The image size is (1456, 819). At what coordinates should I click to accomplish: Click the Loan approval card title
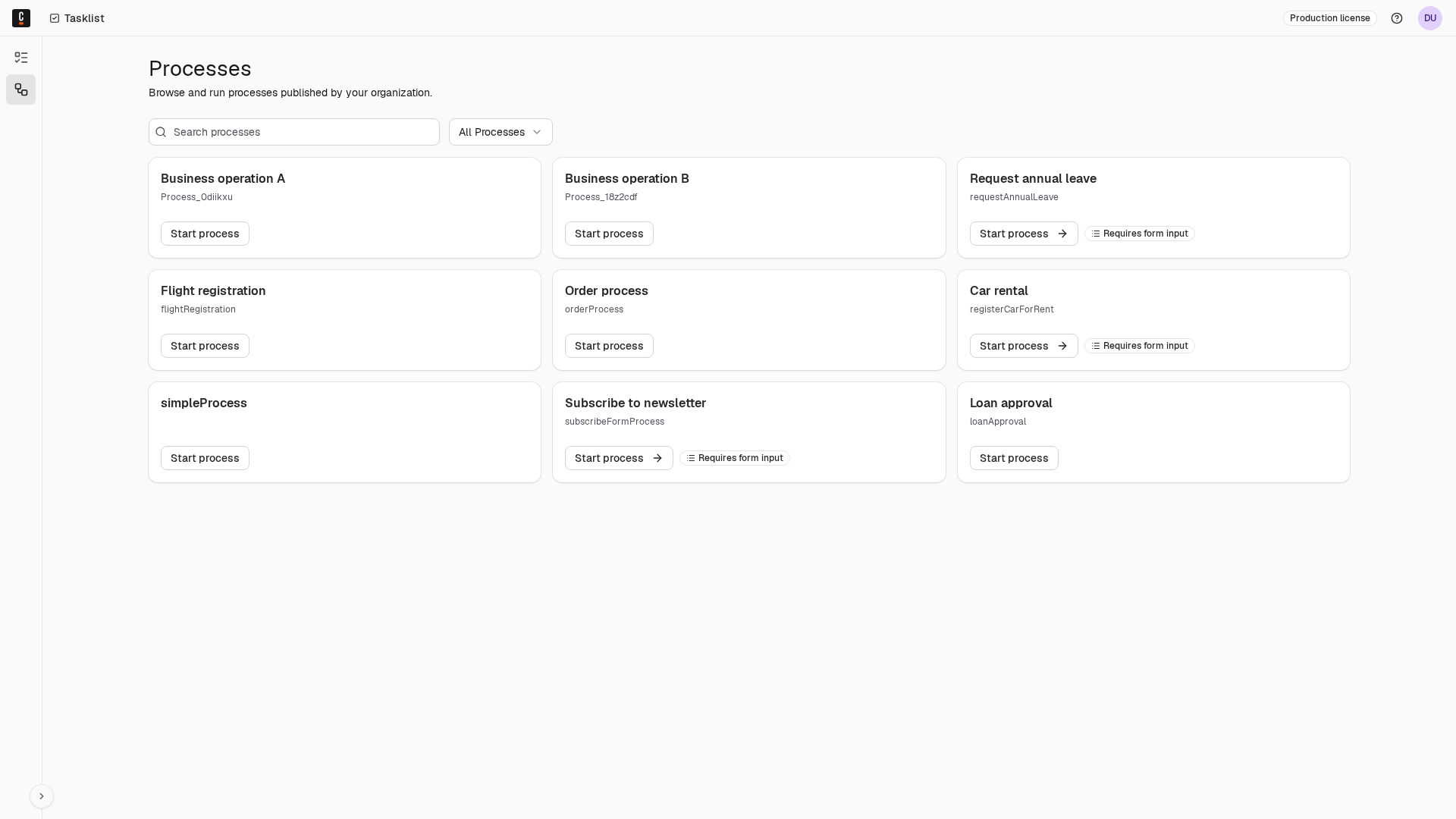pyautogui.click(x=1011, y=403)
